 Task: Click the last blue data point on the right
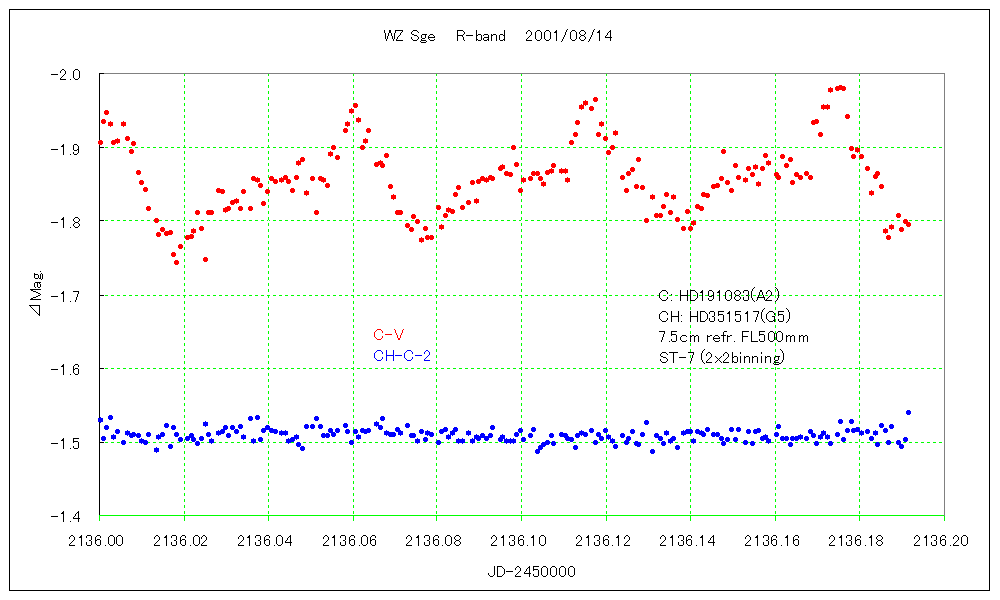click(x=908, y=412)
